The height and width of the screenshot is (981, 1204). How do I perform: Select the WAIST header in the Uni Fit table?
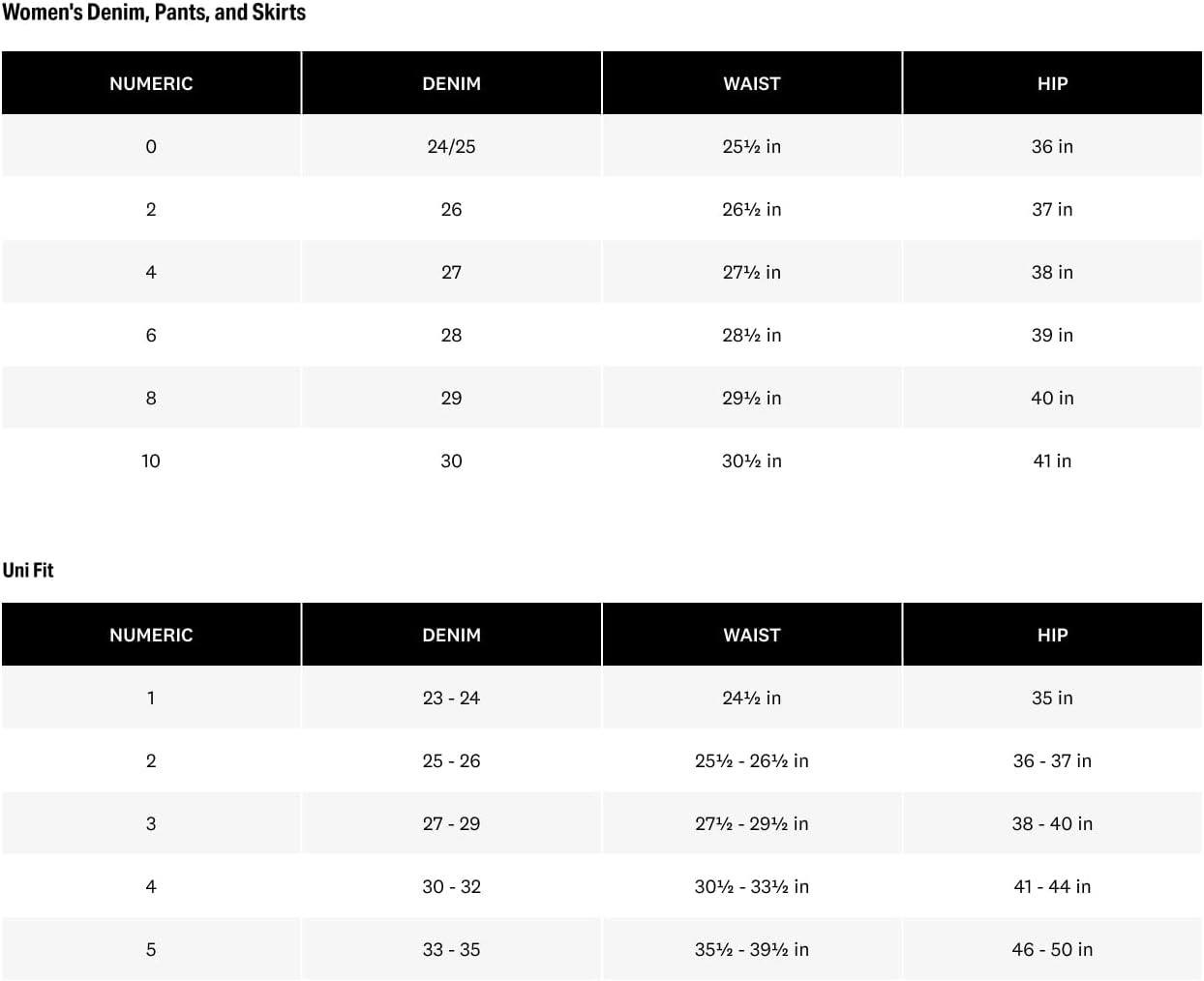coord(751,635)
